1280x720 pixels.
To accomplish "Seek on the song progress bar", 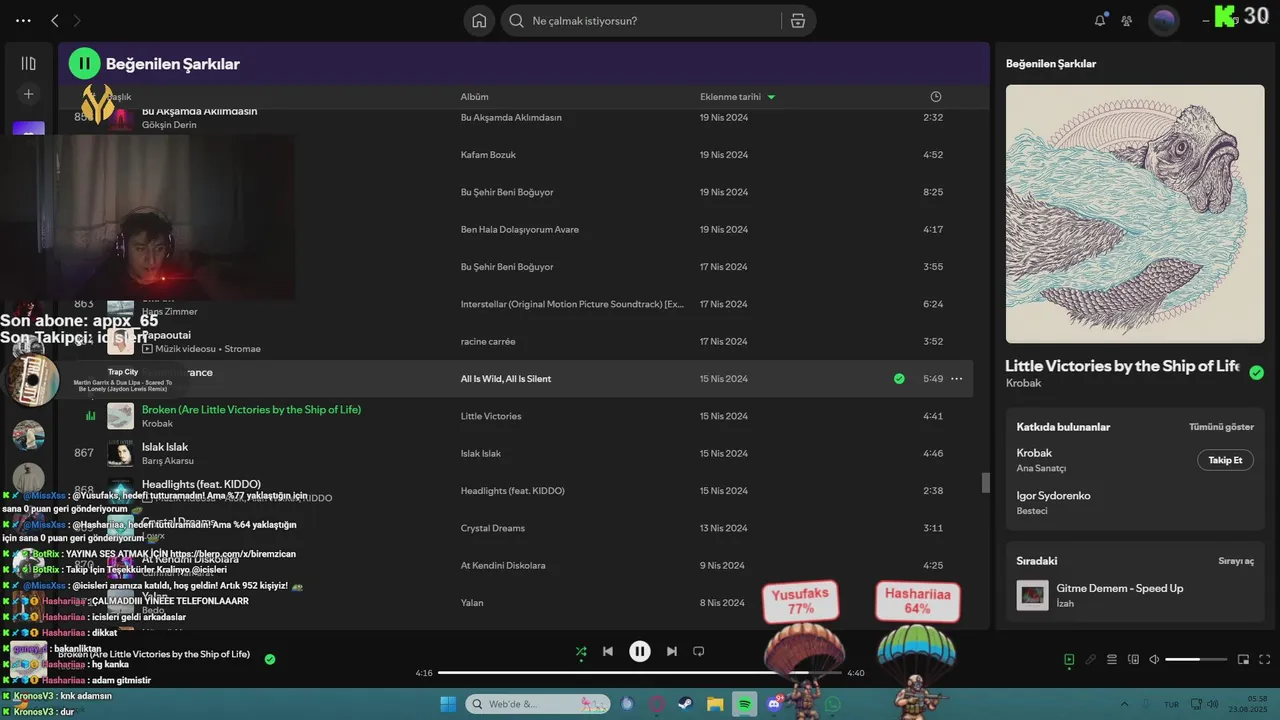I will point(640,673).
